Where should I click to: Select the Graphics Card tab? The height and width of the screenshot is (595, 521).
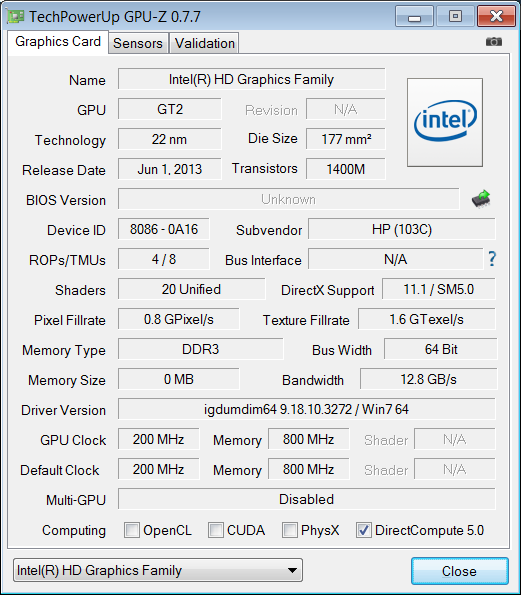click(x=58, y=42)
